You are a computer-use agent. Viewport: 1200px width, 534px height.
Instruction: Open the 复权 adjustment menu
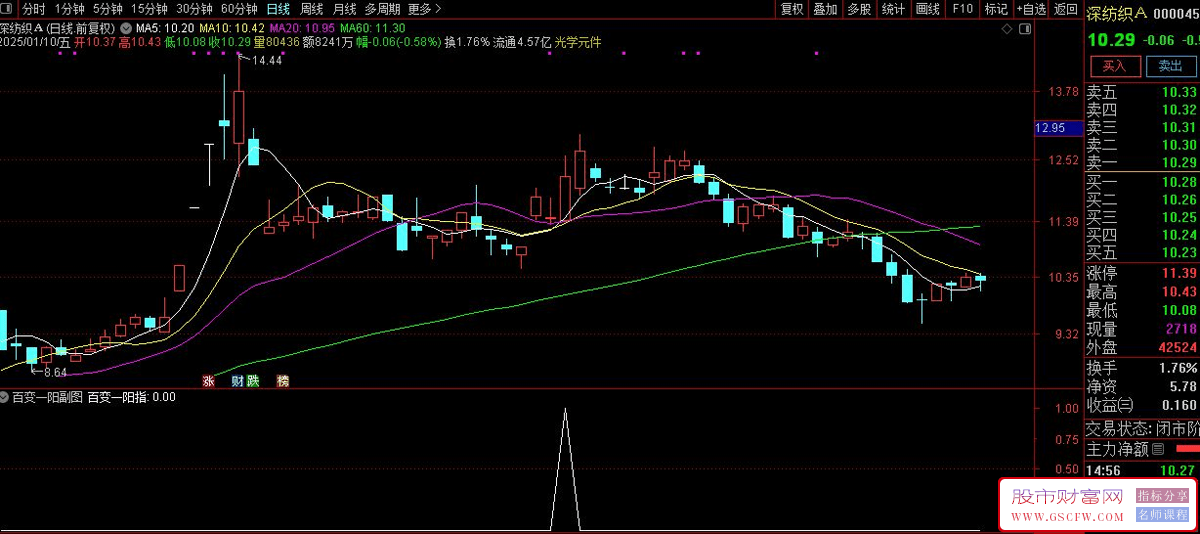pyautogui.click(x=792, y=9)
